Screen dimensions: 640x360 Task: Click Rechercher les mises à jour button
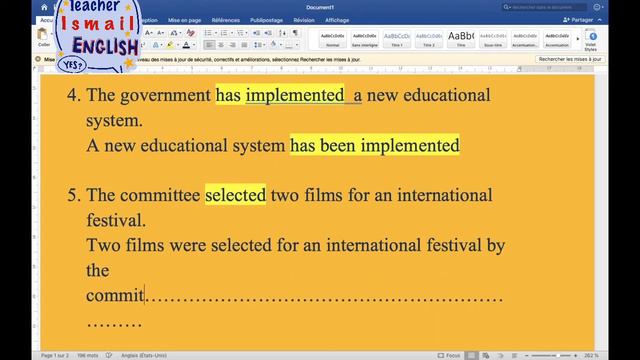(x=570, y=59)
